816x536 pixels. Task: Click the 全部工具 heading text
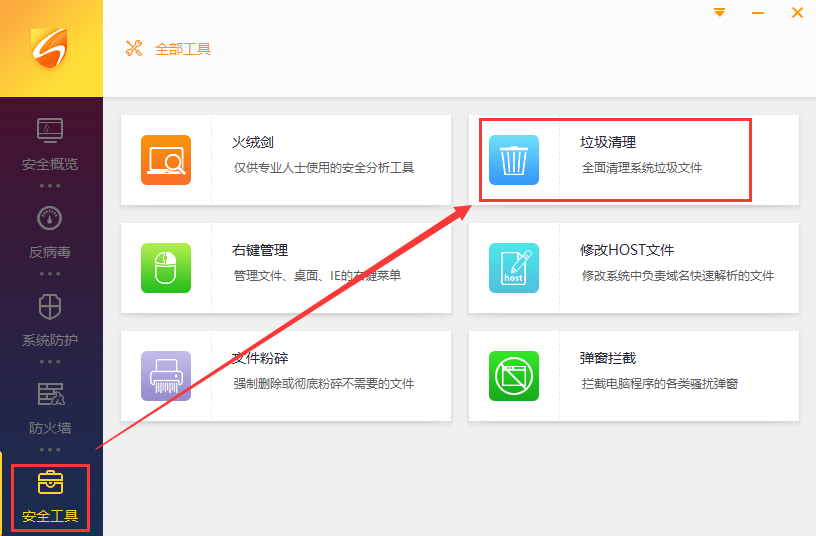183,49
